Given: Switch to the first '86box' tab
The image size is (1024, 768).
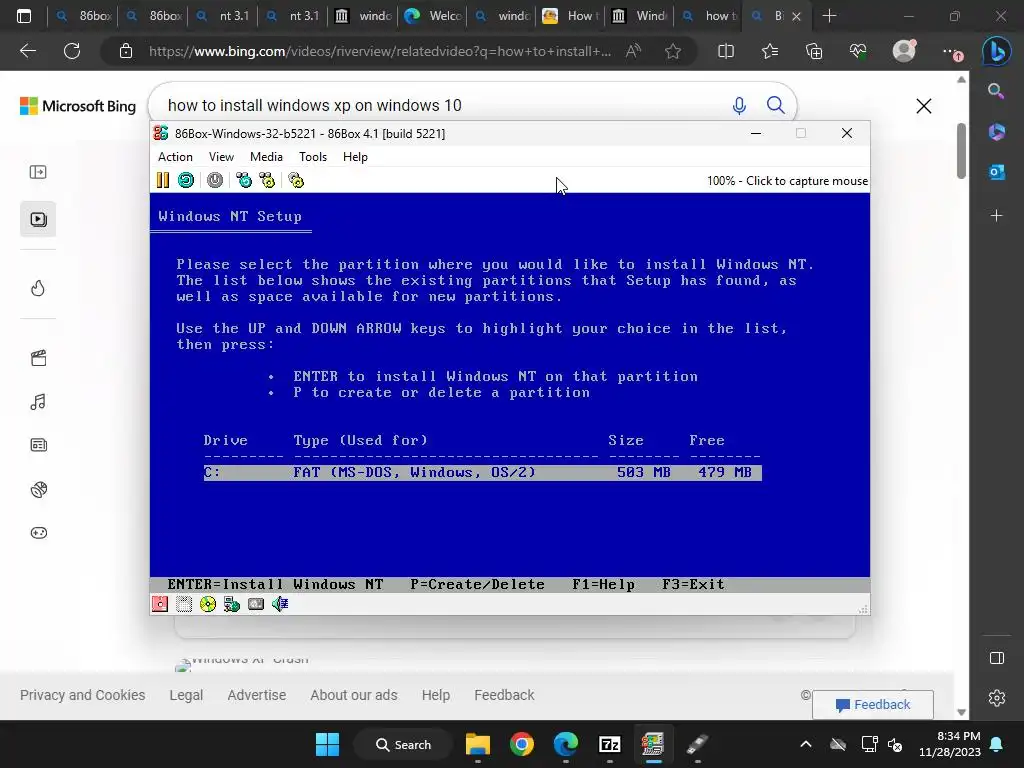Looking at the screenshot, I should [85, 16].
